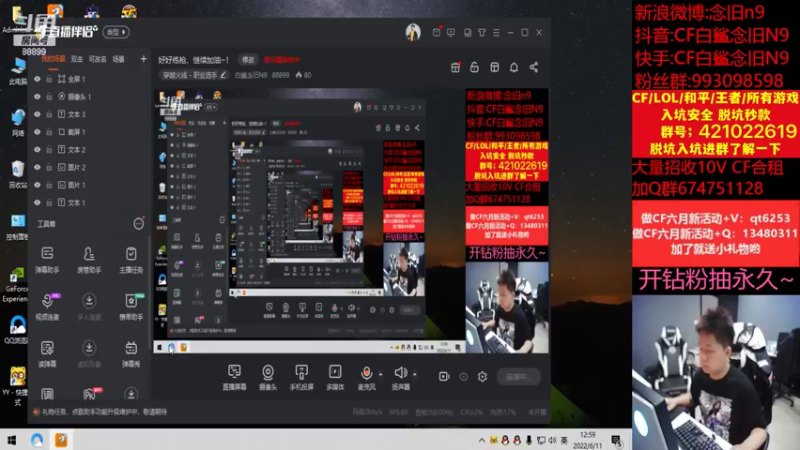
Task: Open the 弹幕助手 tool
Action: tap(47, 259)
